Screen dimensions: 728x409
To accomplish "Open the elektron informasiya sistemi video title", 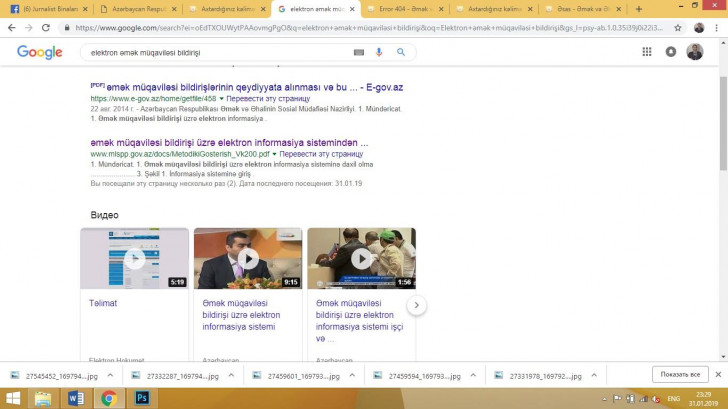I will (x=241, y=315).
